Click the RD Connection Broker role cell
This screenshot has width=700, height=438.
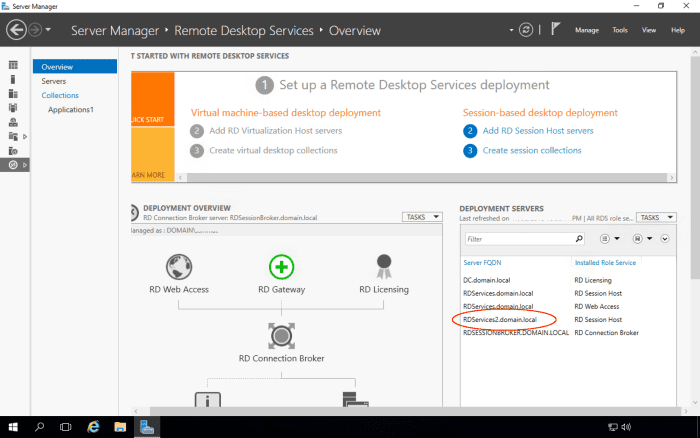pos(606,333)
